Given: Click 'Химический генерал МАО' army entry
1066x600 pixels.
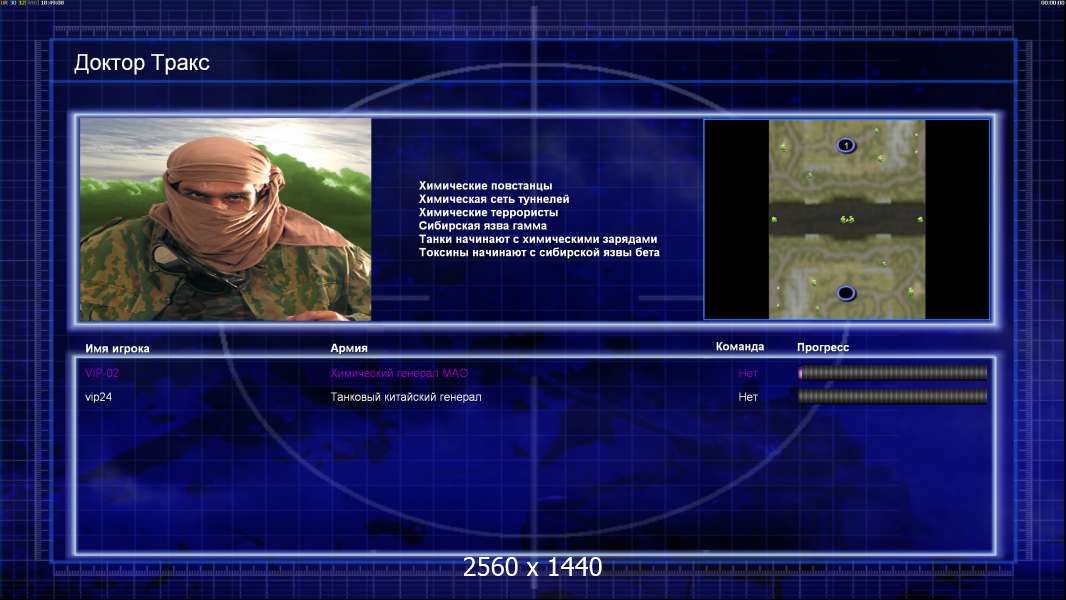Looking at the screenshot, I should [x=399, y=373].
